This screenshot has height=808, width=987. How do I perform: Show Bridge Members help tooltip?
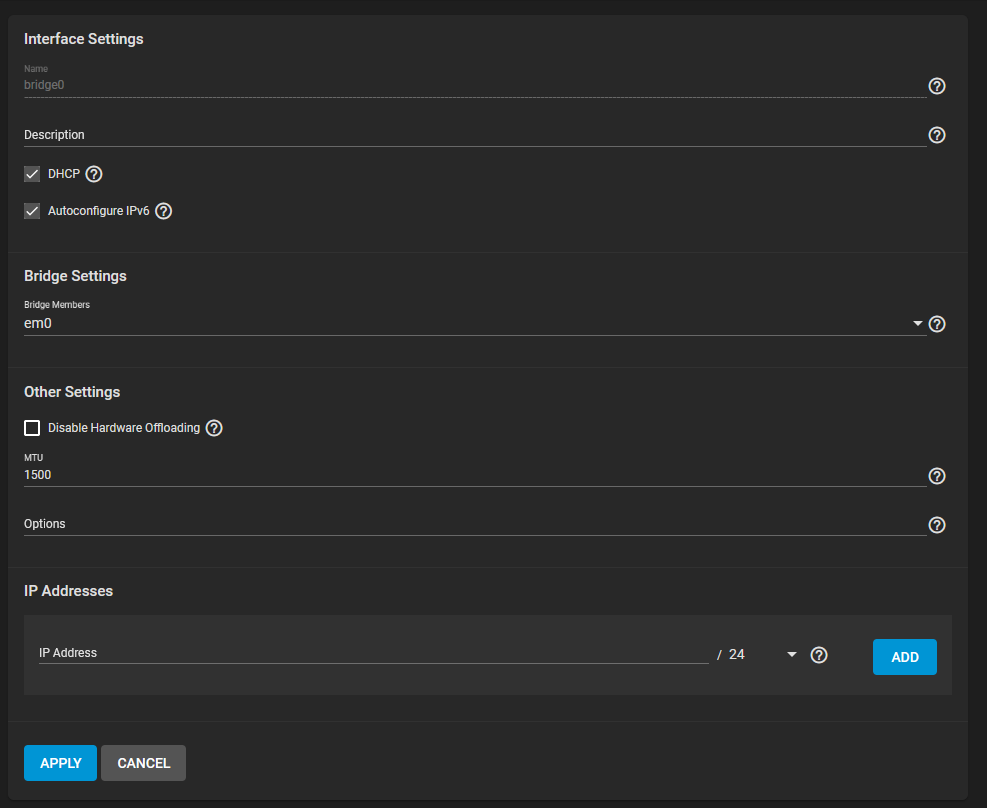[x=937, y=324]
